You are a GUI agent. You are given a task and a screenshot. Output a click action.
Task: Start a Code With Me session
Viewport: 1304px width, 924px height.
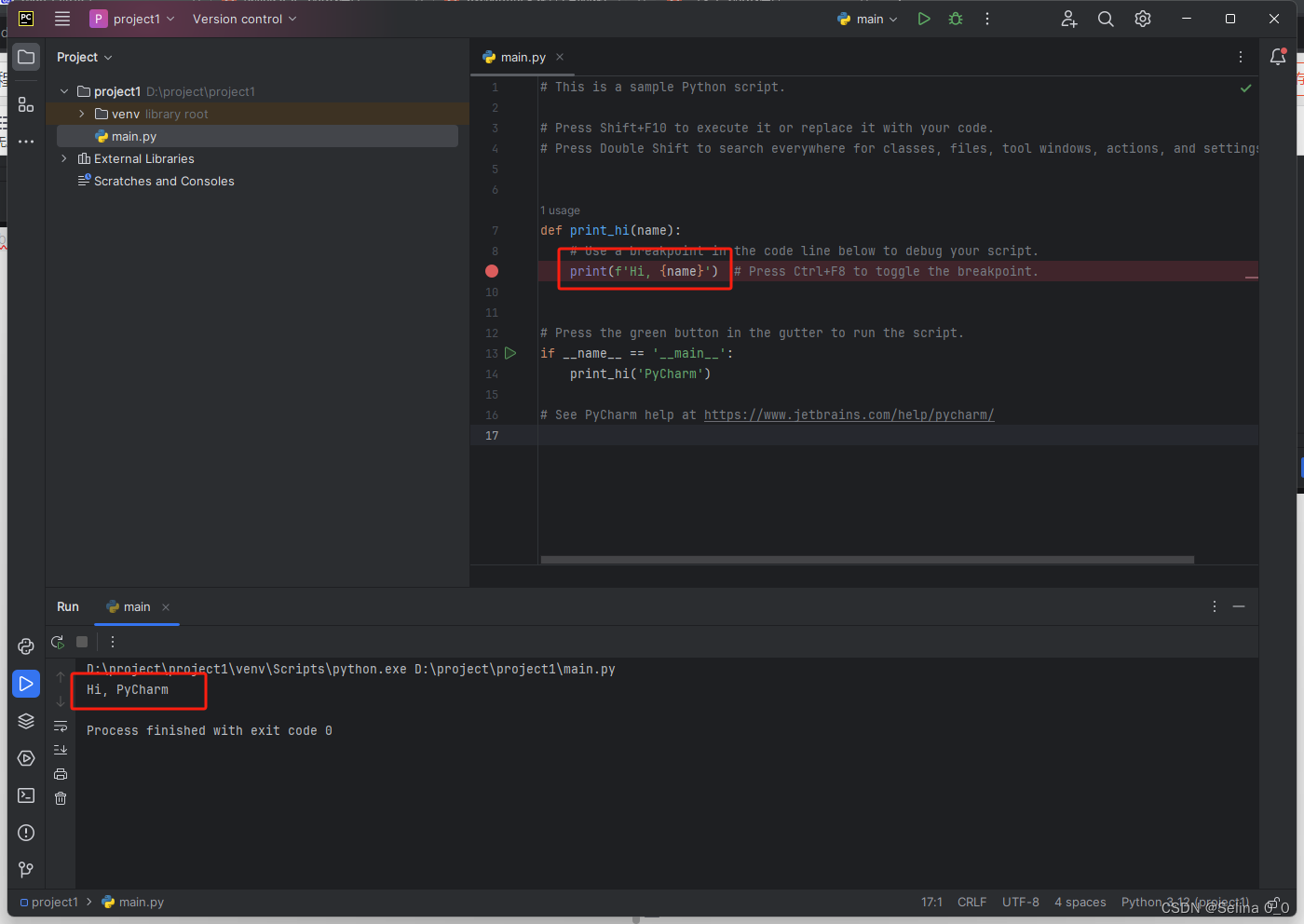[x=1068, y=18]
